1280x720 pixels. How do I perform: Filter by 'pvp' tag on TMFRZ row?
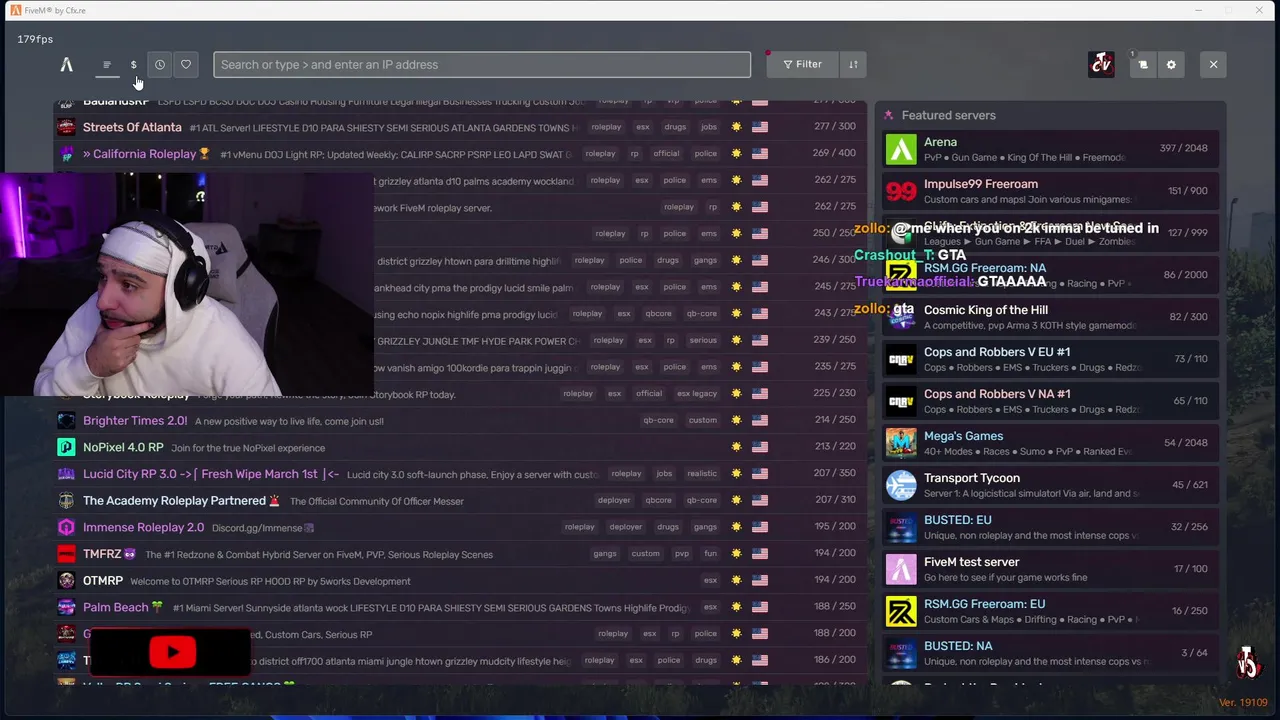682,554
